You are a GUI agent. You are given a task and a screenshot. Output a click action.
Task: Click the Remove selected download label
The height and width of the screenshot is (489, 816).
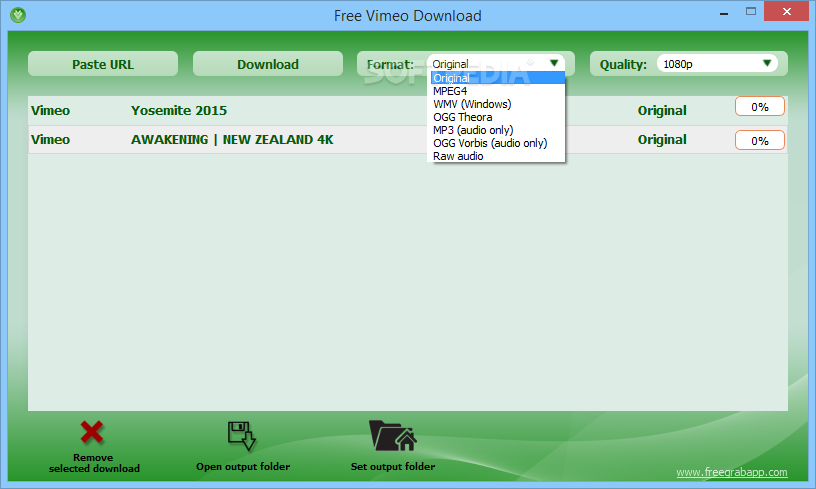[94, 463]
